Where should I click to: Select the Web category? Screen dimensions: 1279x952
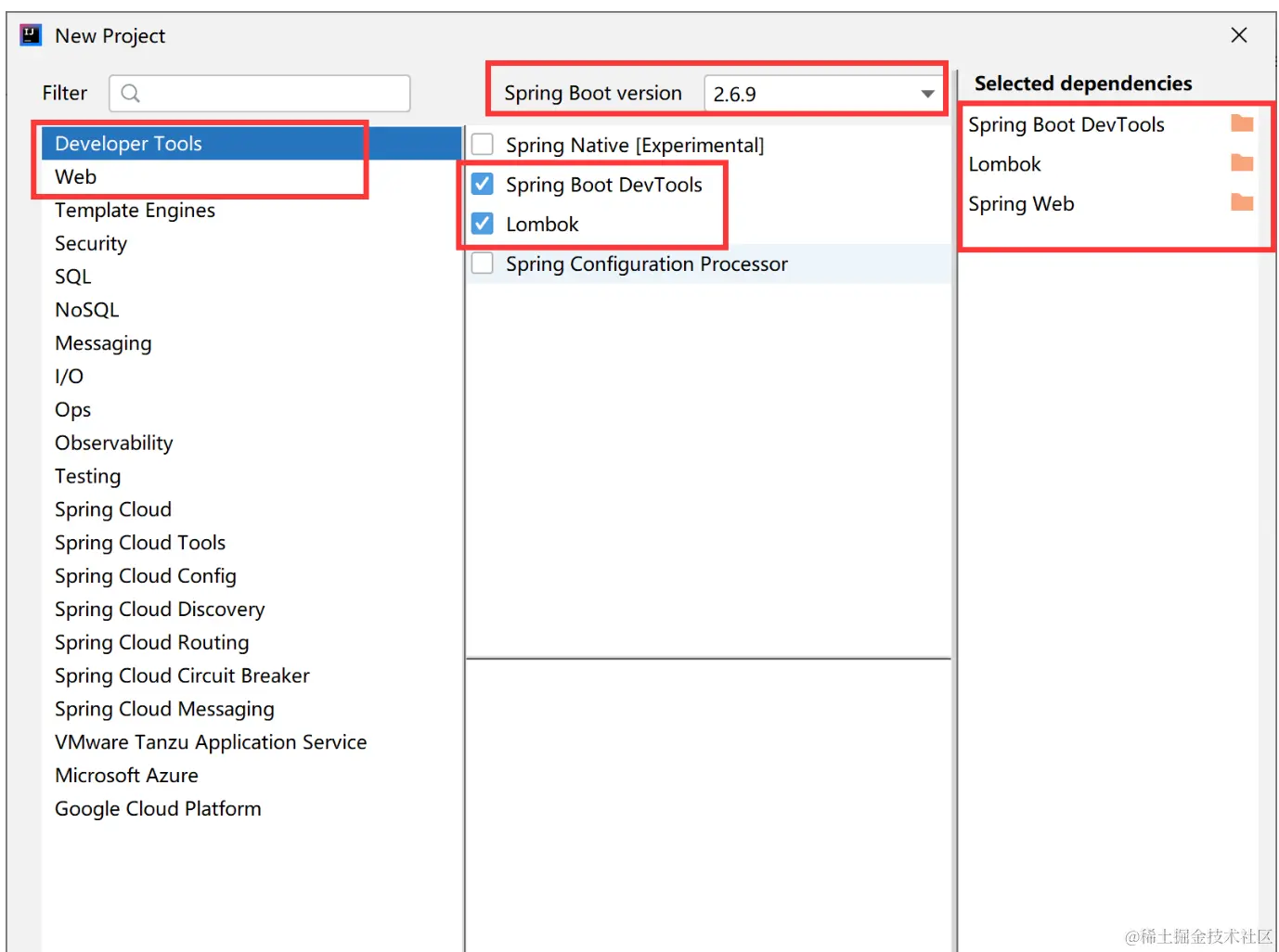(x=252, y=177)
